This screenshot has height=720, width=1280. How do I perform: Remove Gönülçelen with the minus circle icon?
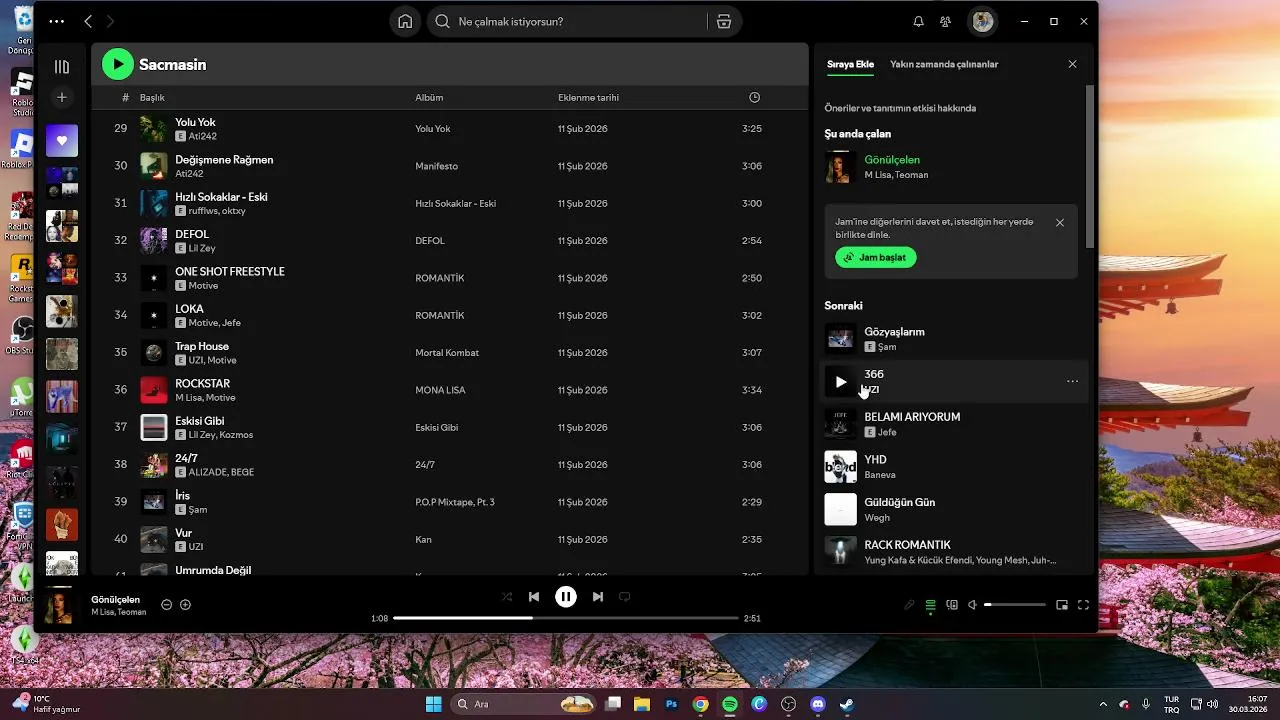167,605
